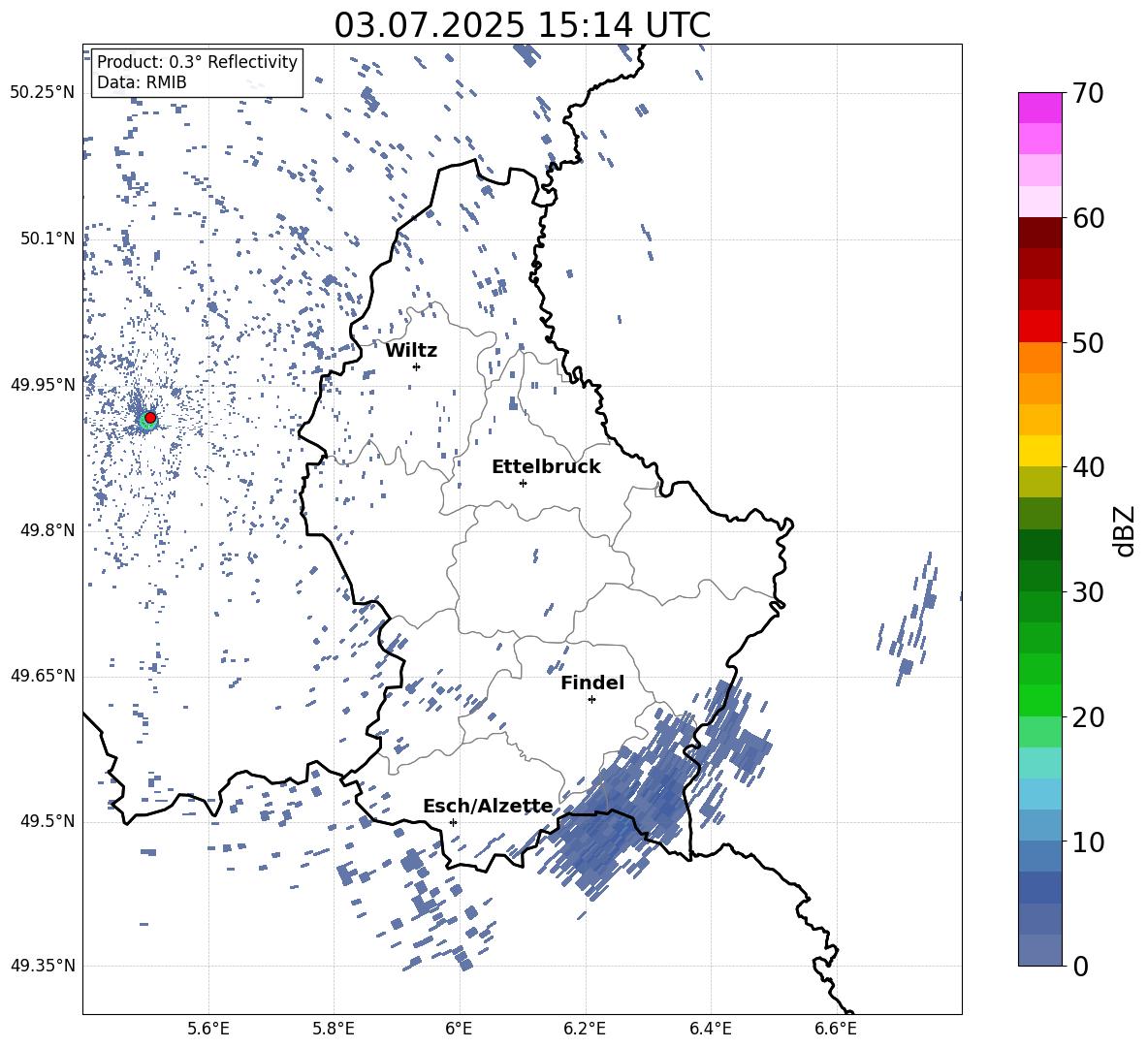The image size is (1148, 1048).
Task: Click the 50.25°N latitude label
Action: pyautogui.click(x=43, y=93)
